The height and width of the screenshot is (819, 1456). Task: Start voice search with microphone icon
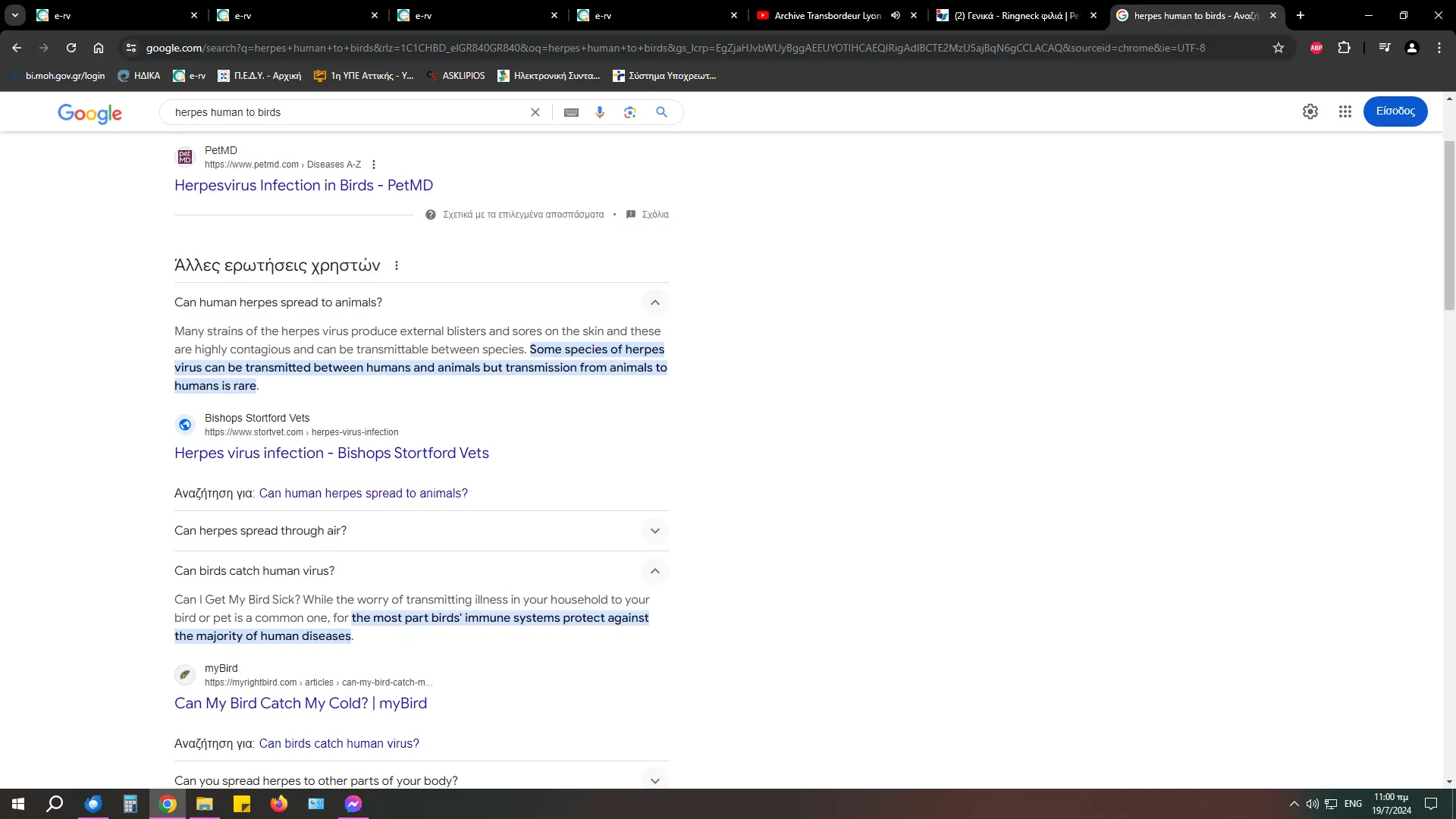(600, 112)
